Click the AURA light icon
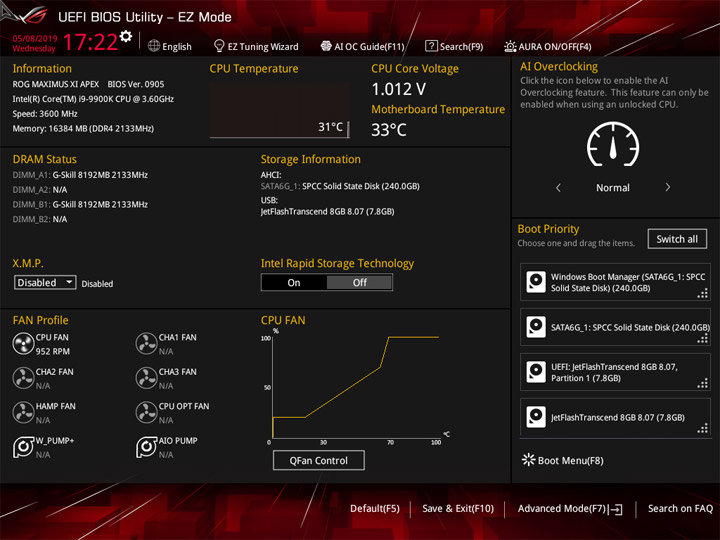Viewport: 720px width, 540px height. pyautogui.click(x=510, y=46)
